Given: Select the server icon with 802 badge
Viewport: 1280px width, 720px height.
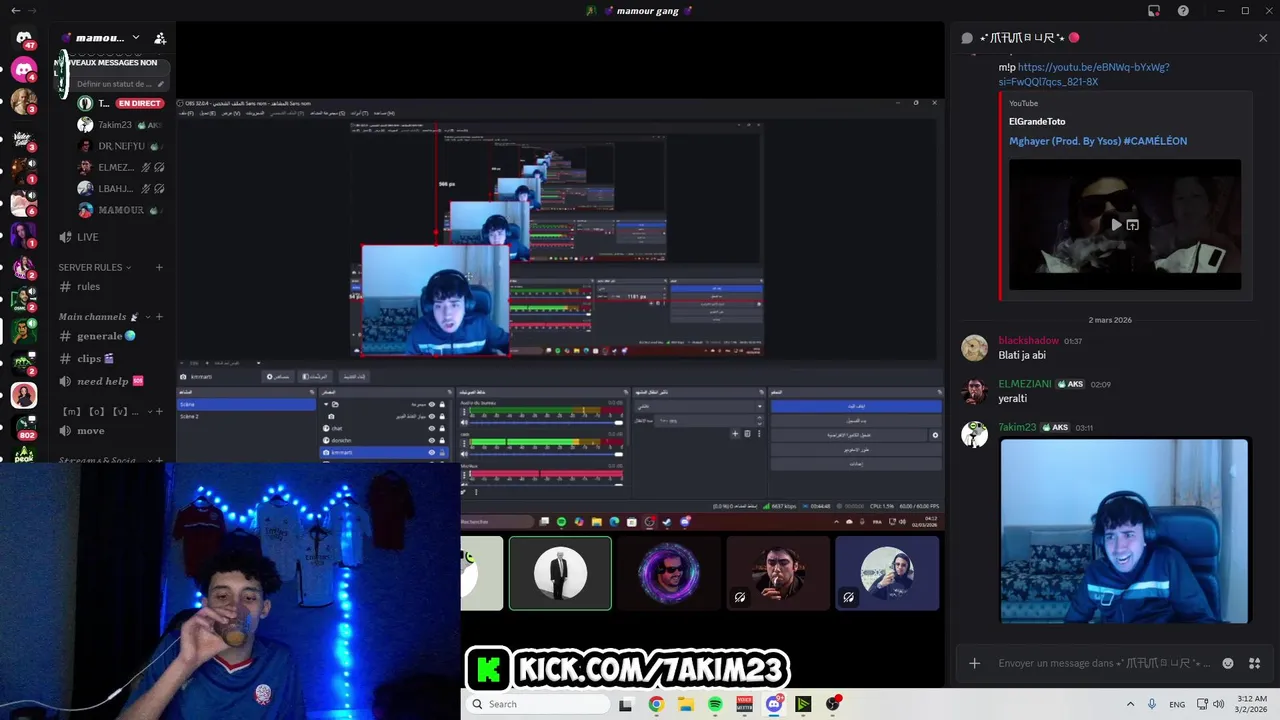Looking at the screenshot, I should (24, 427).
